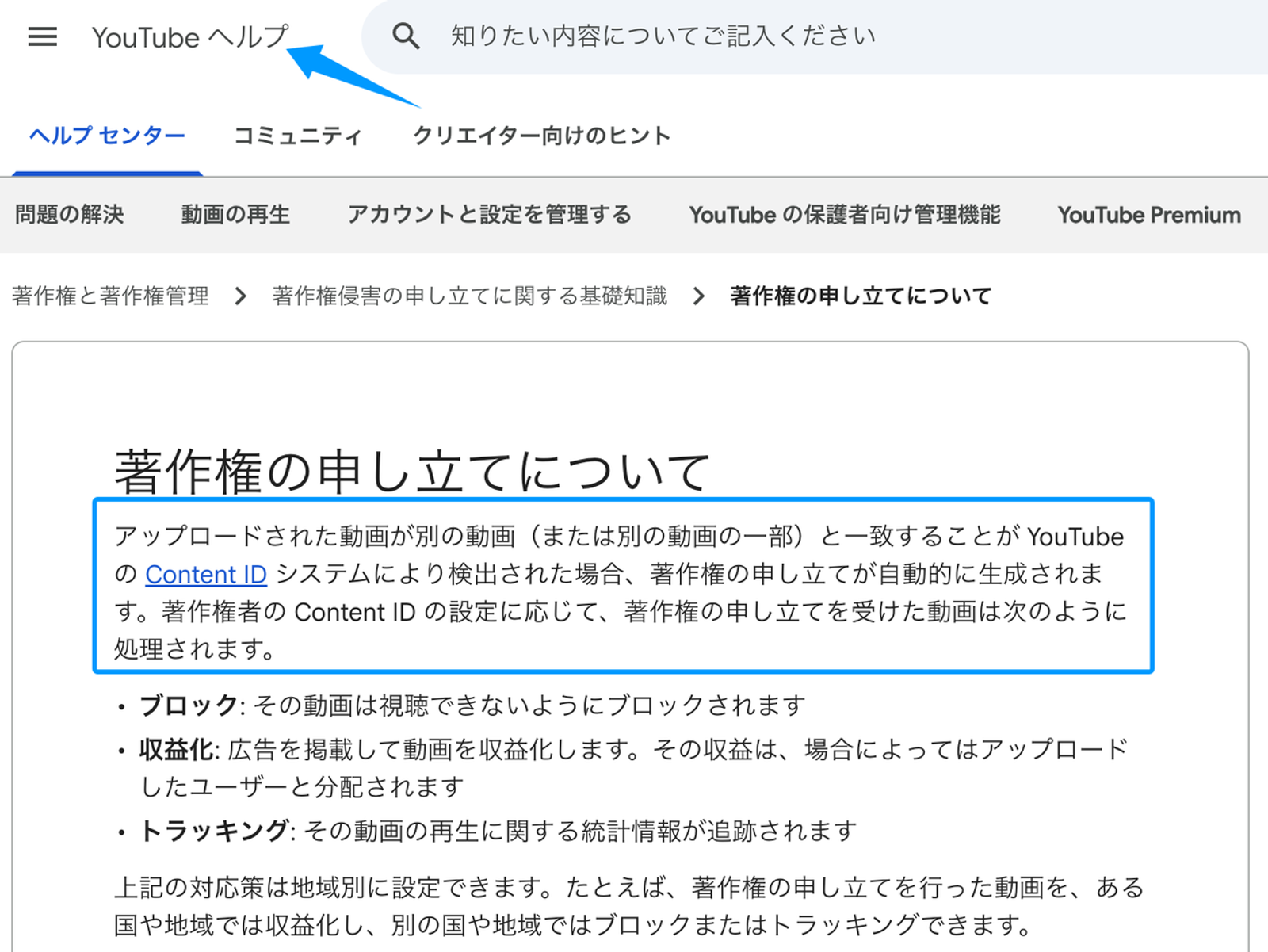Open アカウントと設定を管理する category
Screen dimensions: 1268x952
[x=490, y=215]
